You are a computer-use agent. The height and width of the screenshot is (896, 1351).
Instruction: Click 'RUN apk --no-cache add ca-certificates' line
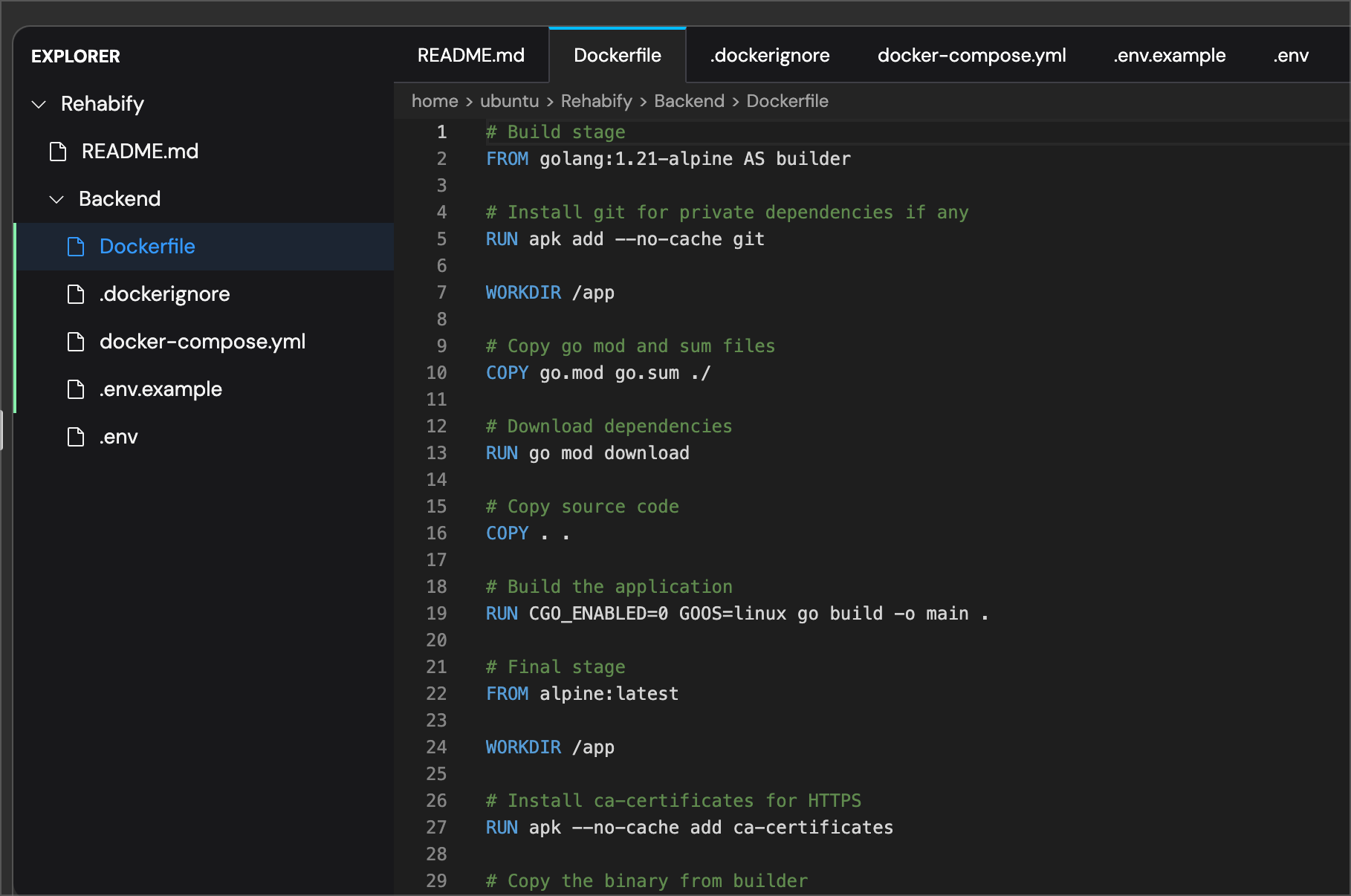click(x=690, y=828)
